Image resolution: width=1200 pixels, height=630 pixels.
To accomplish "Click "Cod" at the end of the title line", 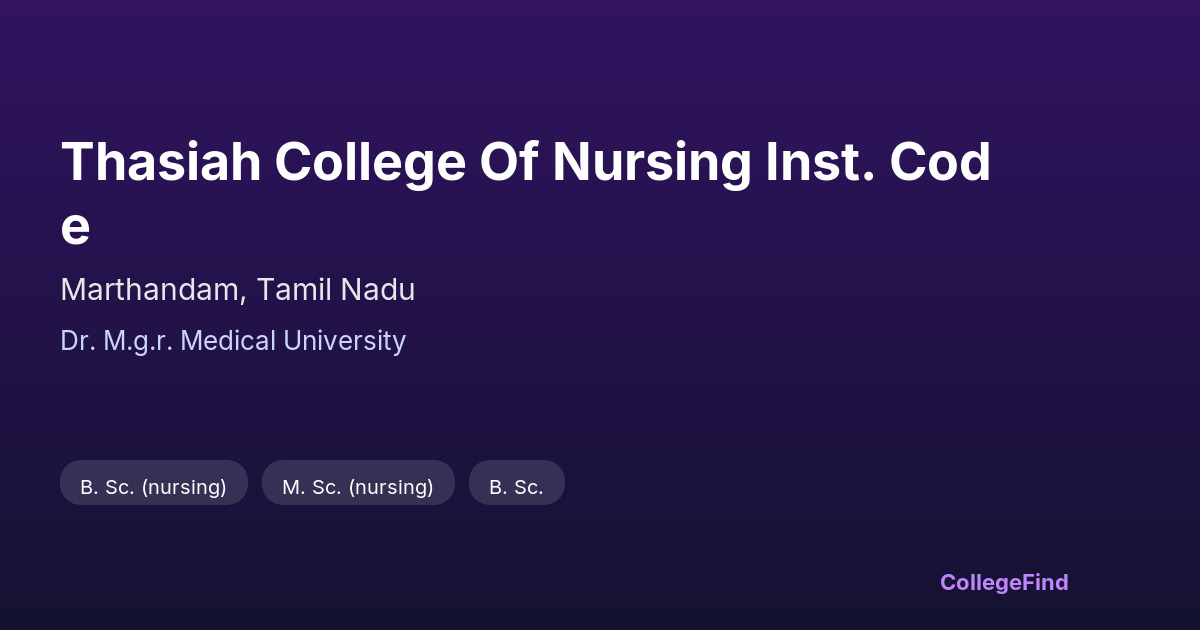I will (940, 163).
